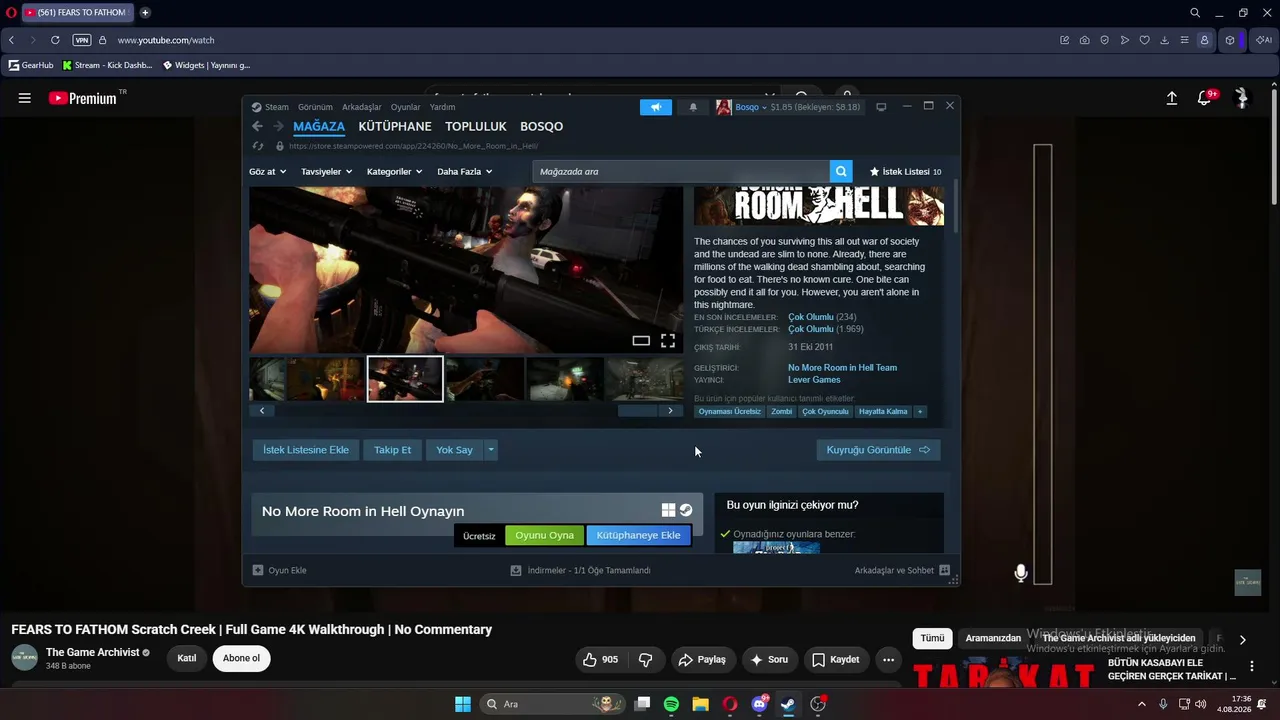Open the Arkadaşlar menu
Screen dimensions: 1280x720
click(x=362, y=107)
